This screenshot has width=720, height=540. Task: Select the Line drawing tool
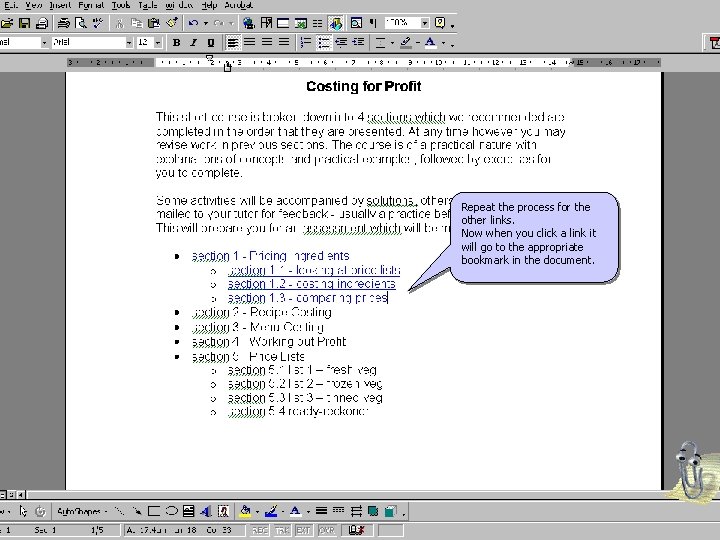tap(120, 511)
